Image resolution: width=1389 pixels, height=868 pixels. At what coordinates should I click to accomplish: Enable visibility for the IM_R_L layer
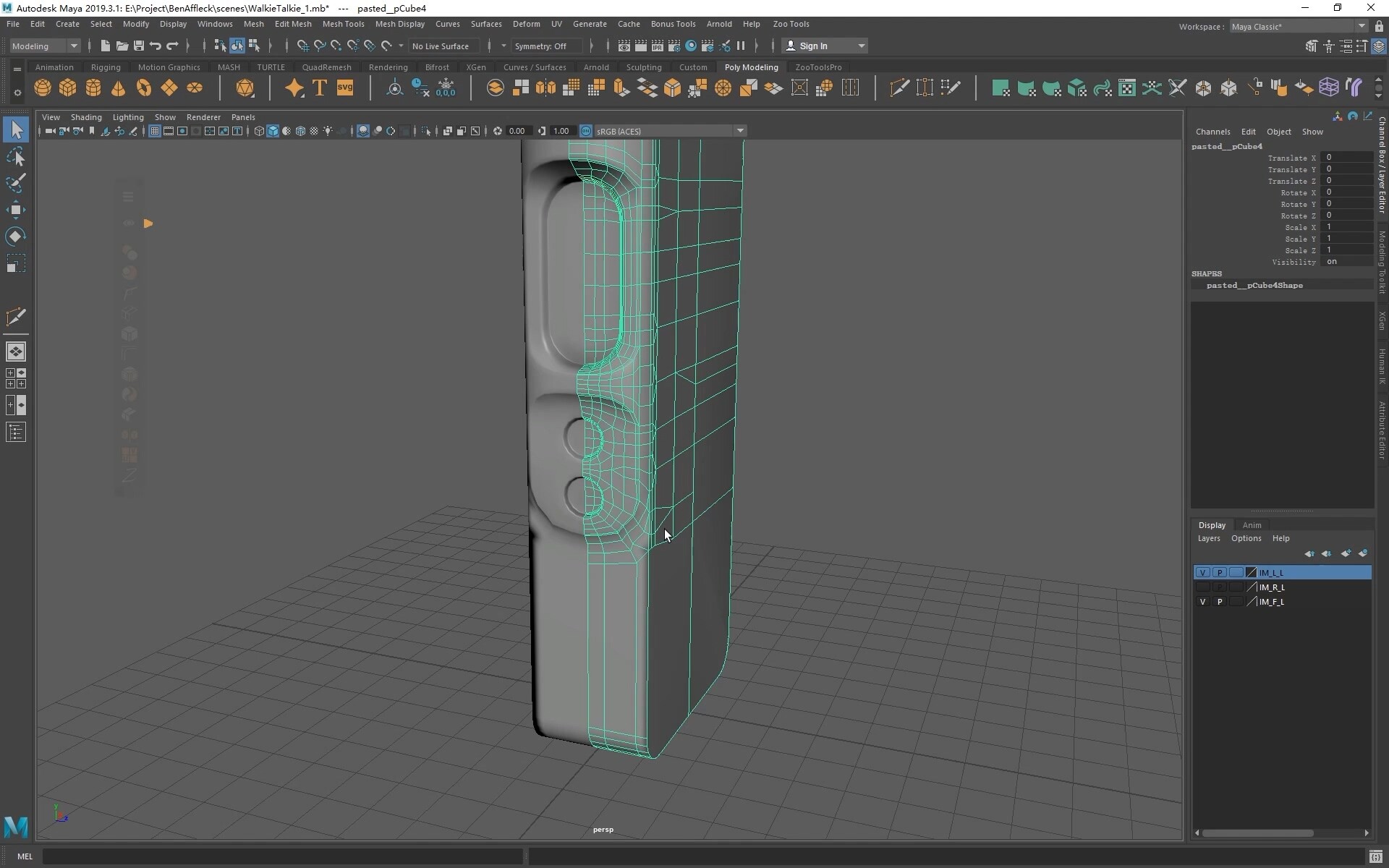(1203, 587)
